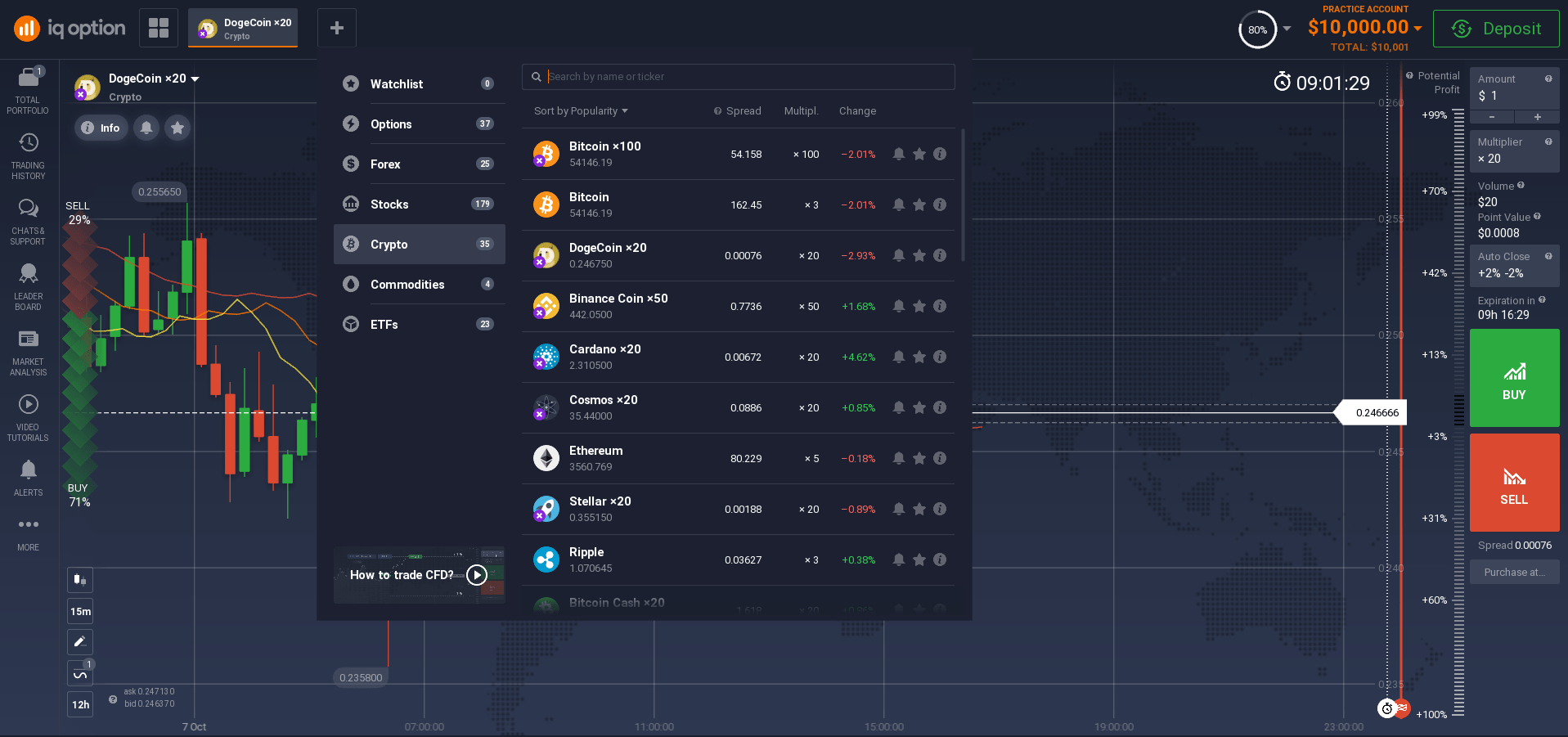1568x737 pixels.
Task: Decrease amount with minus stepper
Action: pyautogui.click(x=1492, y=117)
